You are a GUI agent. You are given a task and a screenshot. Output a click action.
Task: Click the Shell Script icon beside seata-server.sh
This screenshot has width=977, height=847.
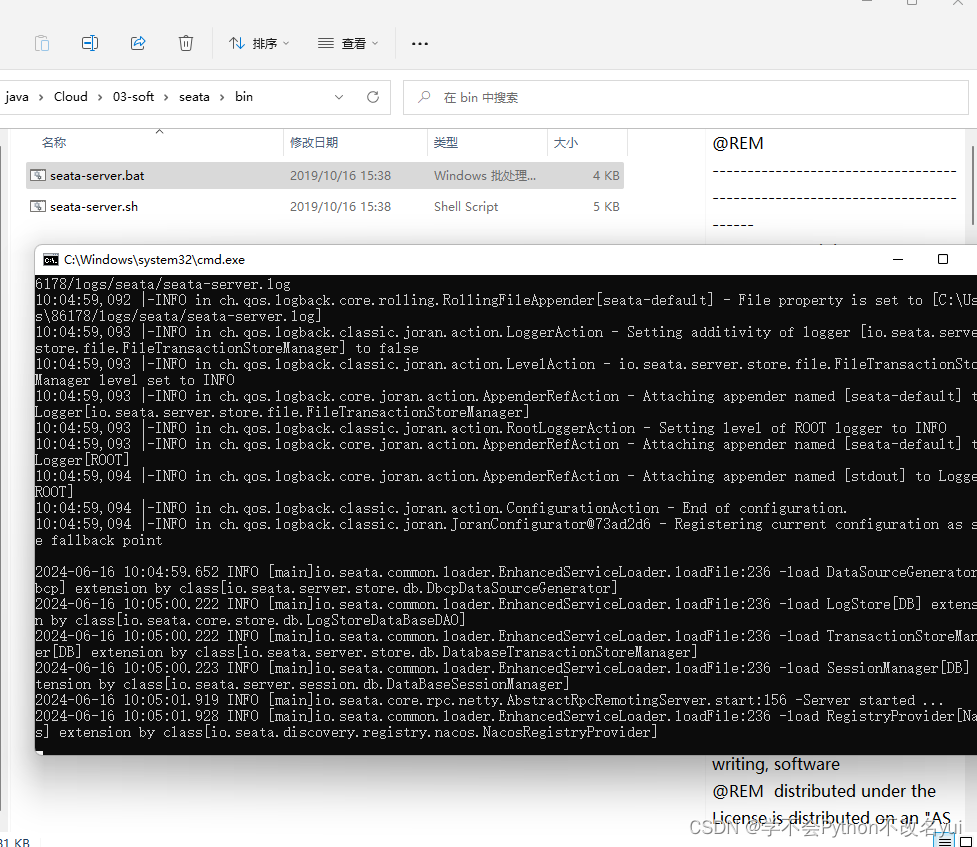[36, 206]
